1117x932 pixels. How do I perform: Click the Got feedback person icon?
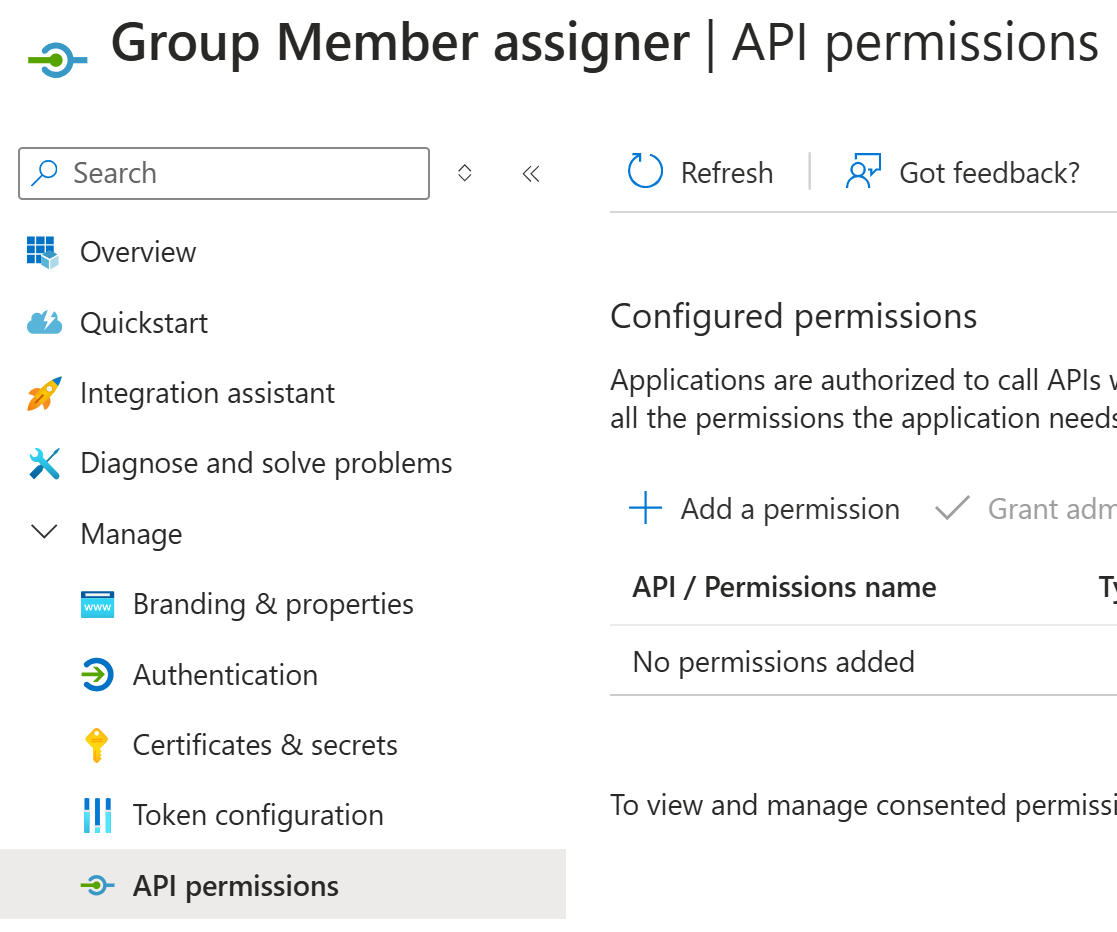863,171
